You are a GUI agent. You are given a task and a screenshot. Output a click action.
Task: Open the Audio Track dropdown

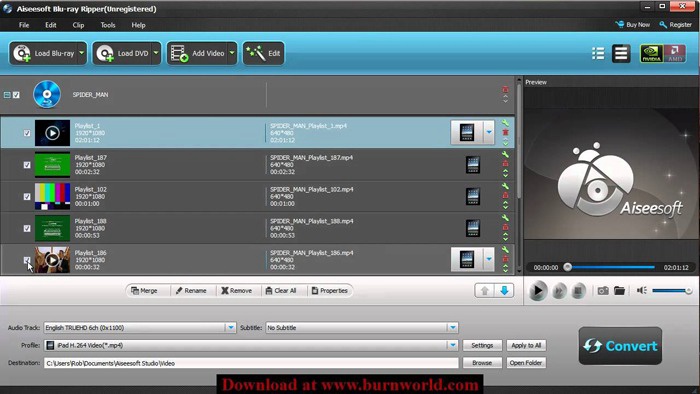230,328
